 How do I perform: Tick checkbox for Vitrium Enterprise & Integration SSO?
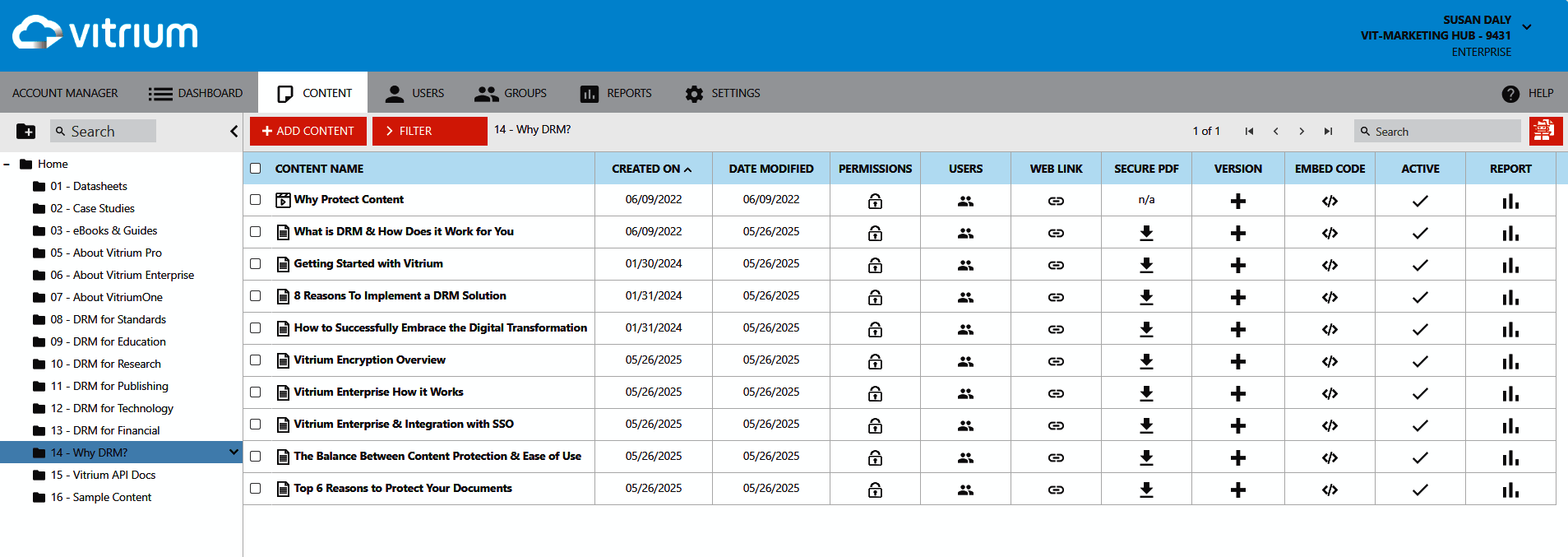coord(256,425)
